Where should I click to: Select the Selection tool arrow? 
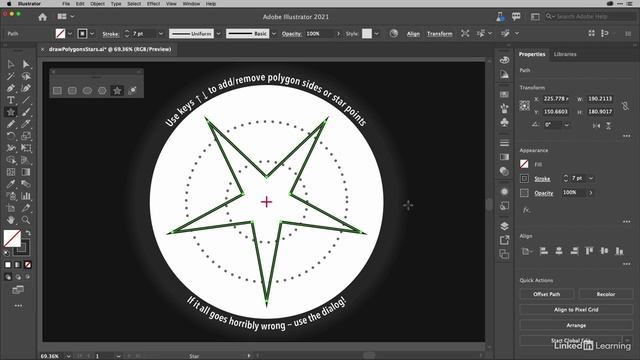pos(11,64)
